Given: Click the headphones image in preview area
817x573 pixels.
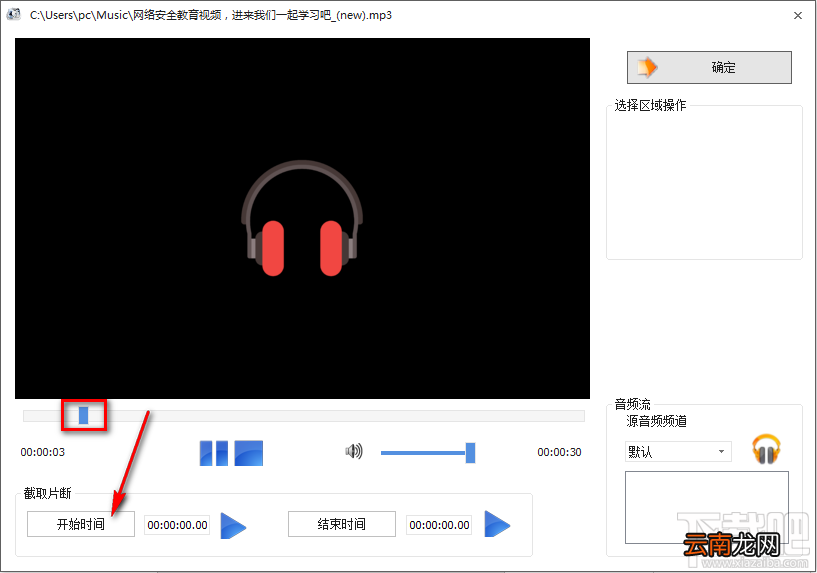Looking at the screenshot, I should click(302, 218).
